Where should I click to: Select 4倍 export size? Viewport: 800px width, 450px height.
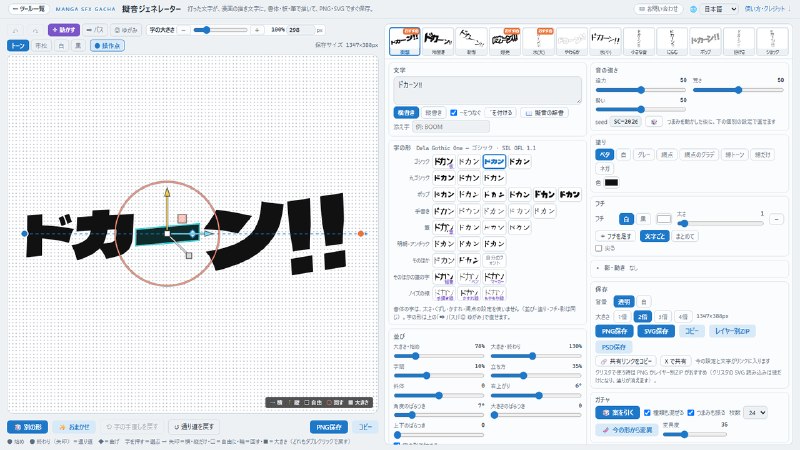tap(683, 316)
